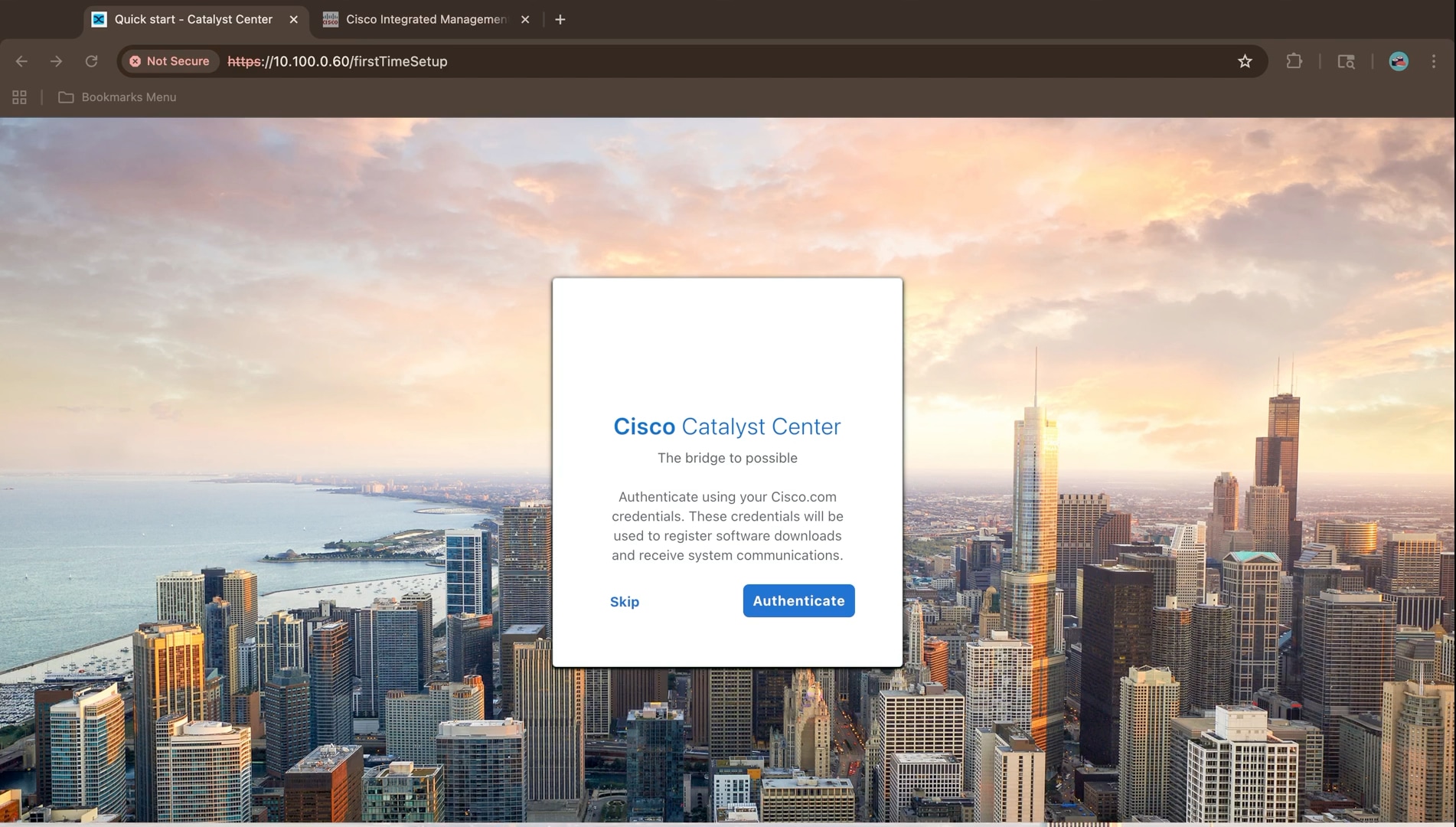Reload the current page

[91, 61]
